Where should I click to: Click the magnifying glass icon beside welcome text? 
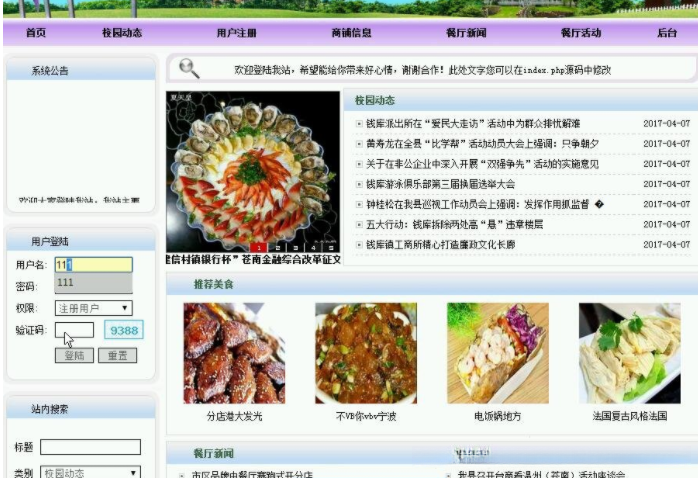[189, 69]
